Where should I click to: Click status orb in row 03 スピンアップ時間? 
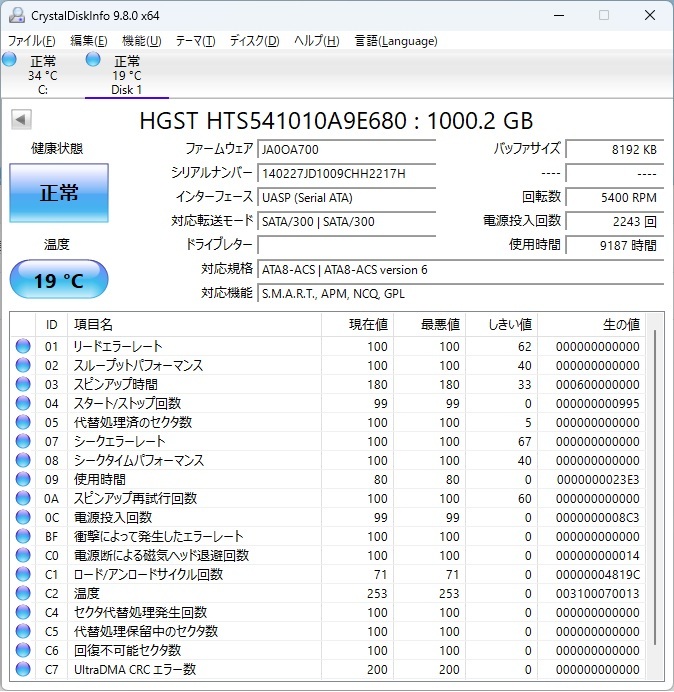(23, 384)
